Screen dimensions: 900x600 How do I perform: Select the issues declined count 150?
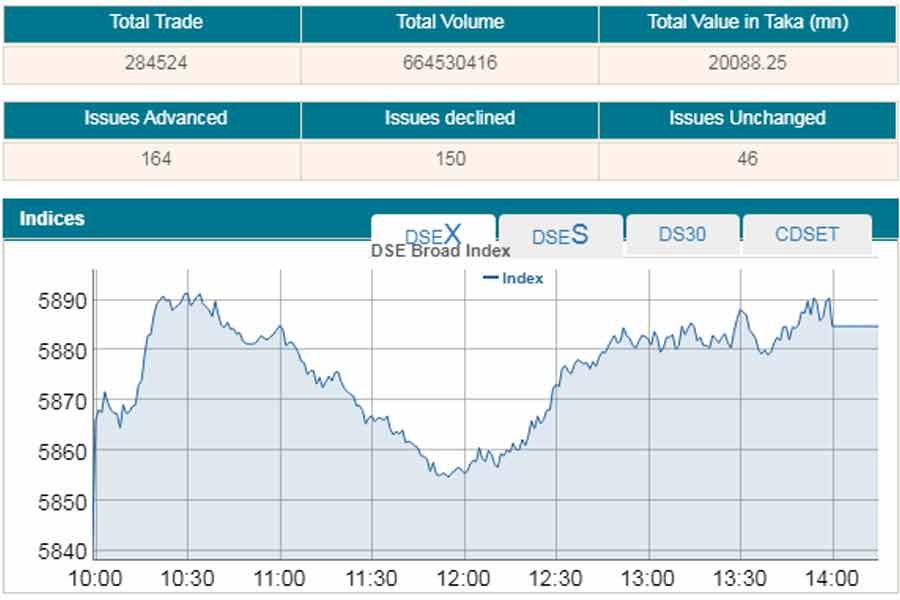450,158
